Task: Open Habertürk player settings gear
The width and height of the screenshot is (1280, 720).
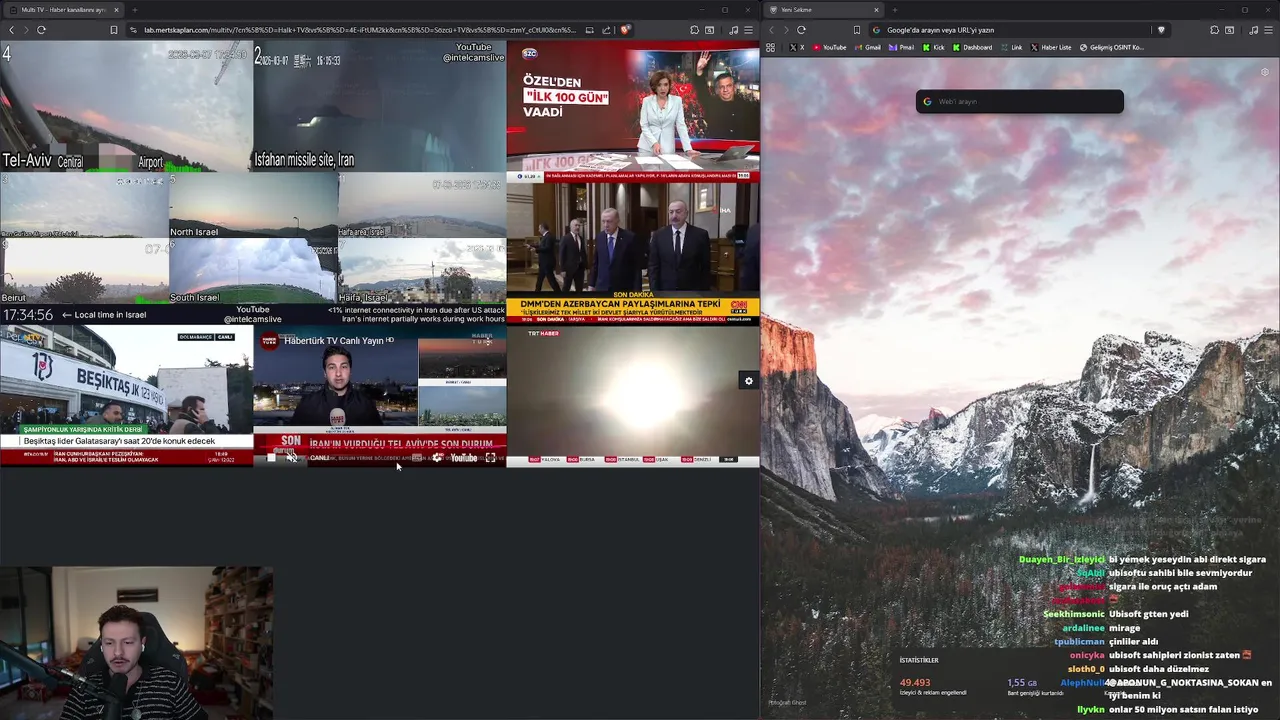Action: [437, 457]
